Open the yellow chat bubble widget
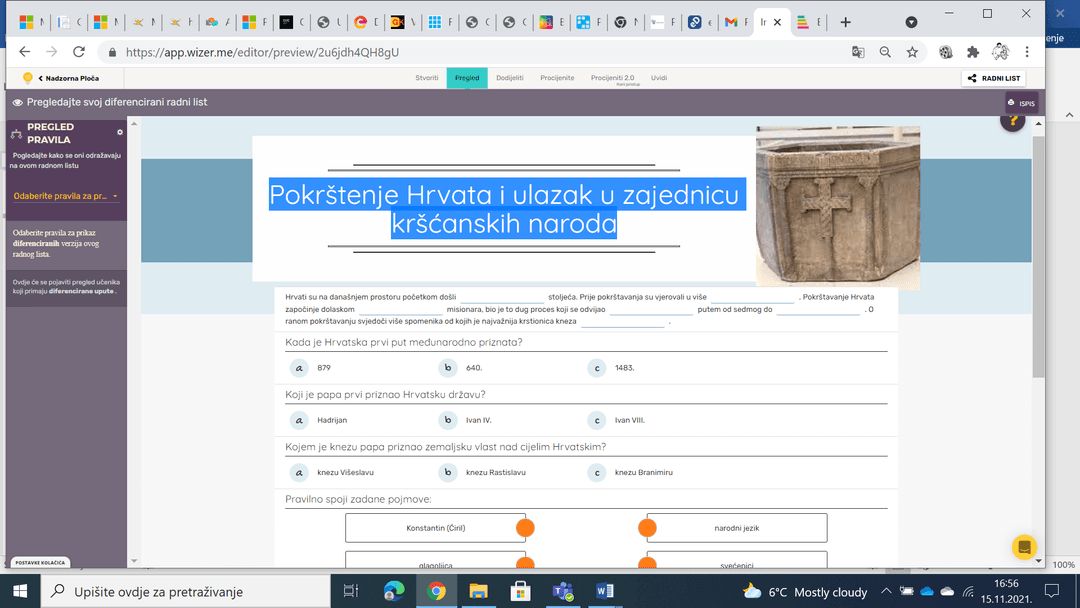This screenshot has height=608, width=1080. point(1024,546)
